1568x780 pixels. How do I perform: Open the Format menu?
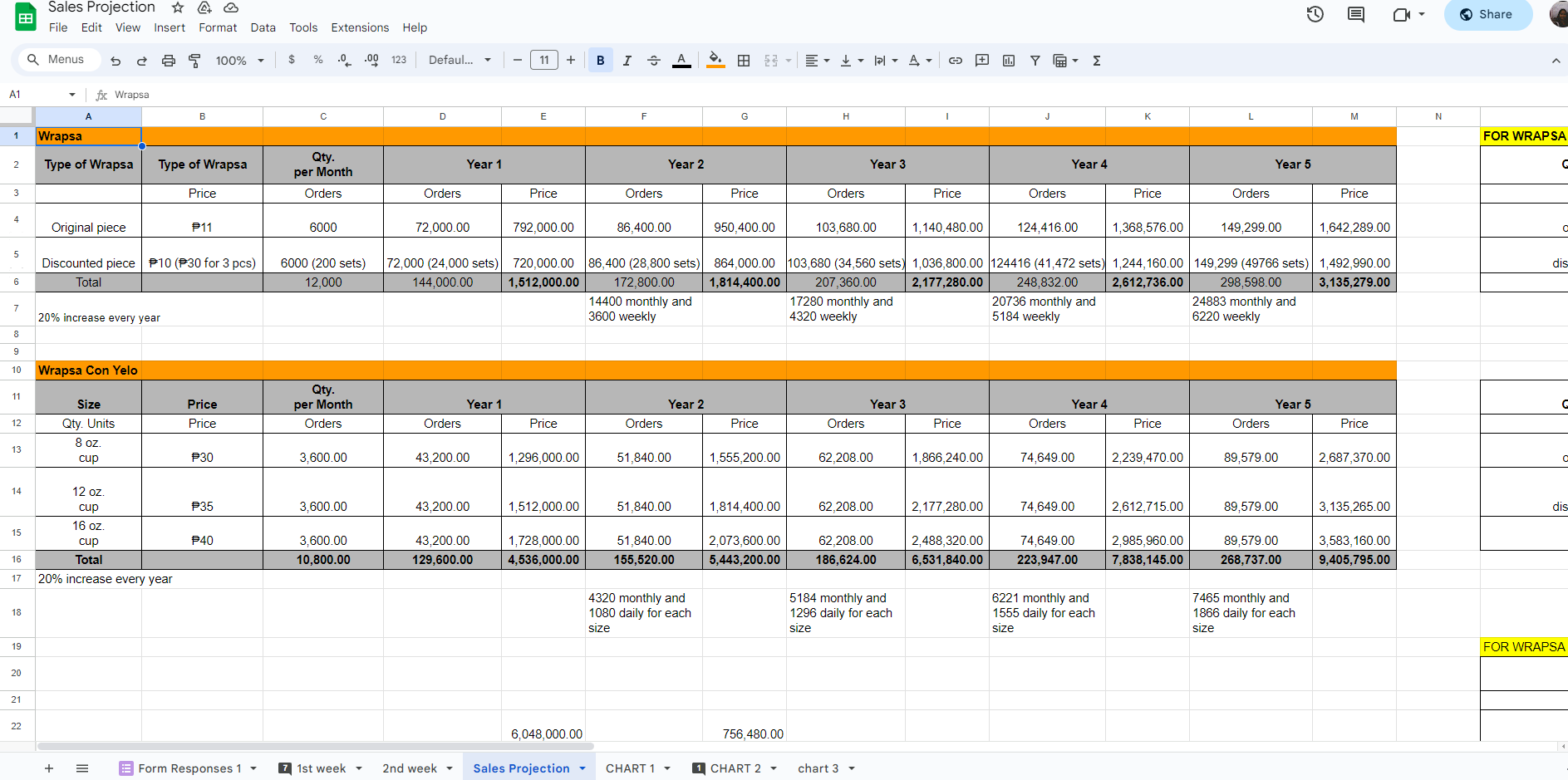click(x=218, y=27)
